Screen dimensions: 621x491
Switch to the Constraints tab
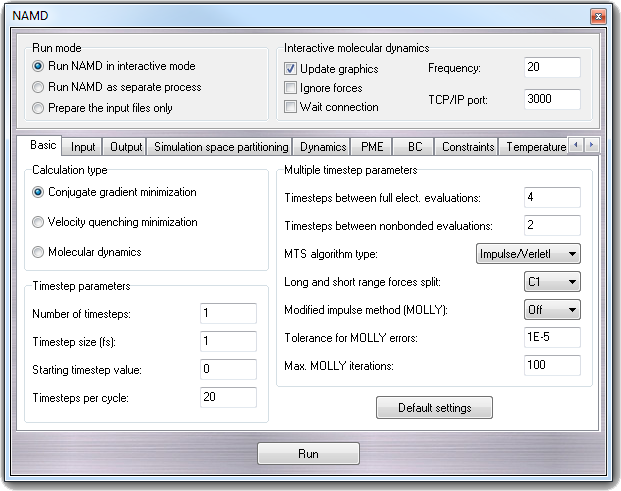(x=468, y=147)
